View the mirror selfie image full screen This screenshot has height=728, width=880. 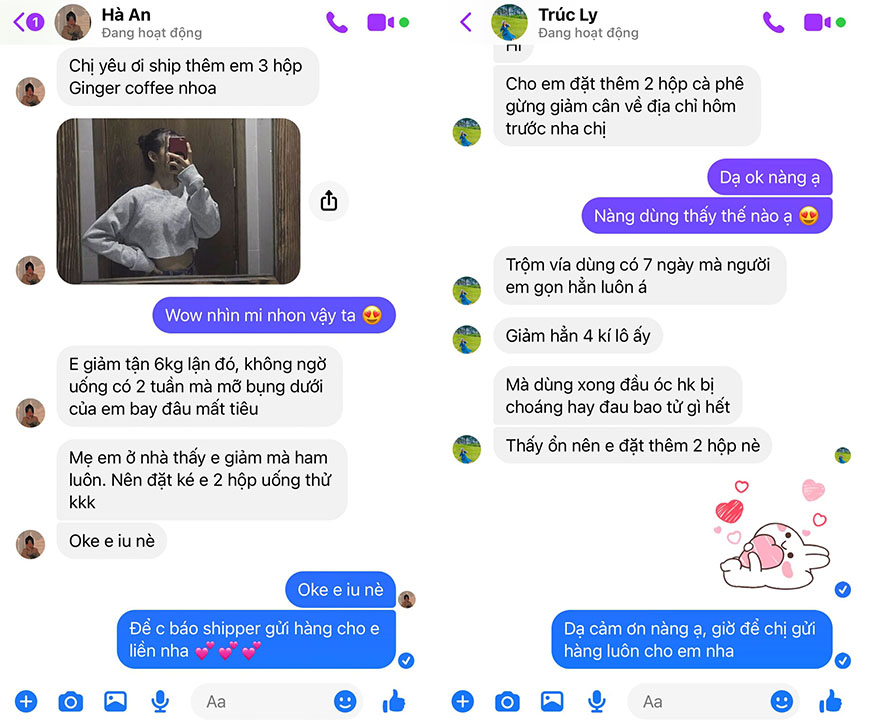[x=178, y=201]
